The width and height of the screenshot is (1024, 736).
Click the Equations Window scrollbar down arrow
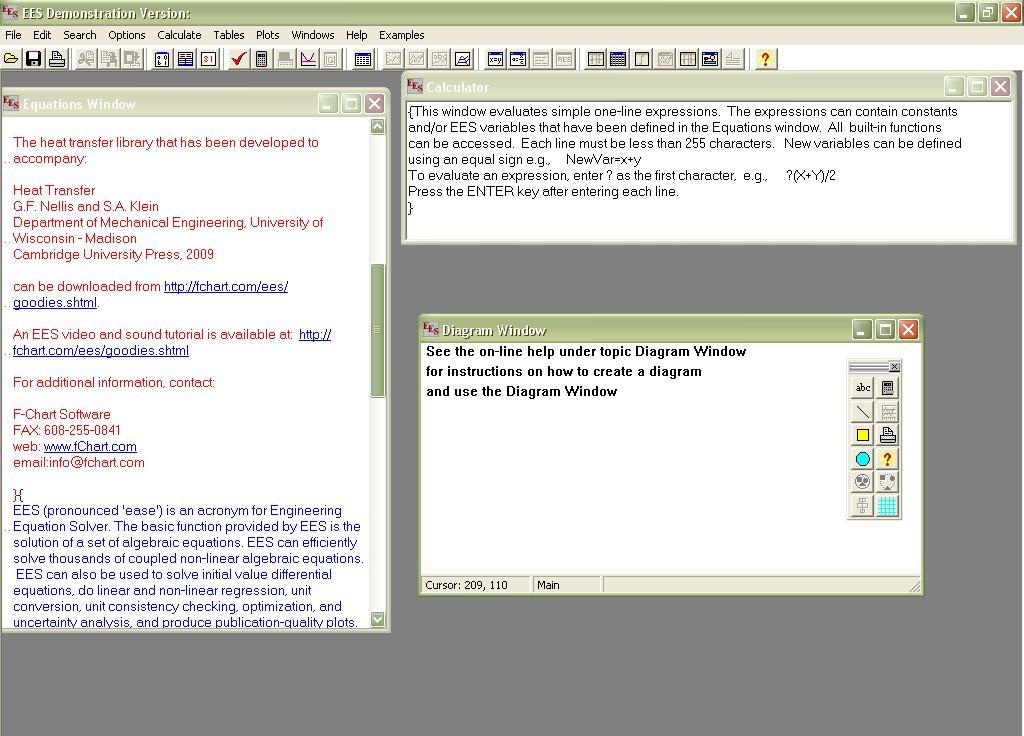coord(377,619)
